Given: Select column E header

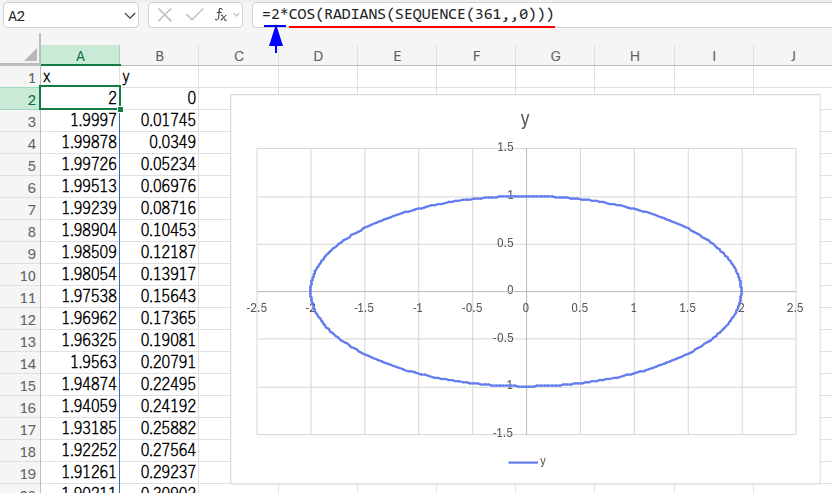Looking at the screenshot, I should tap(397, 56).
